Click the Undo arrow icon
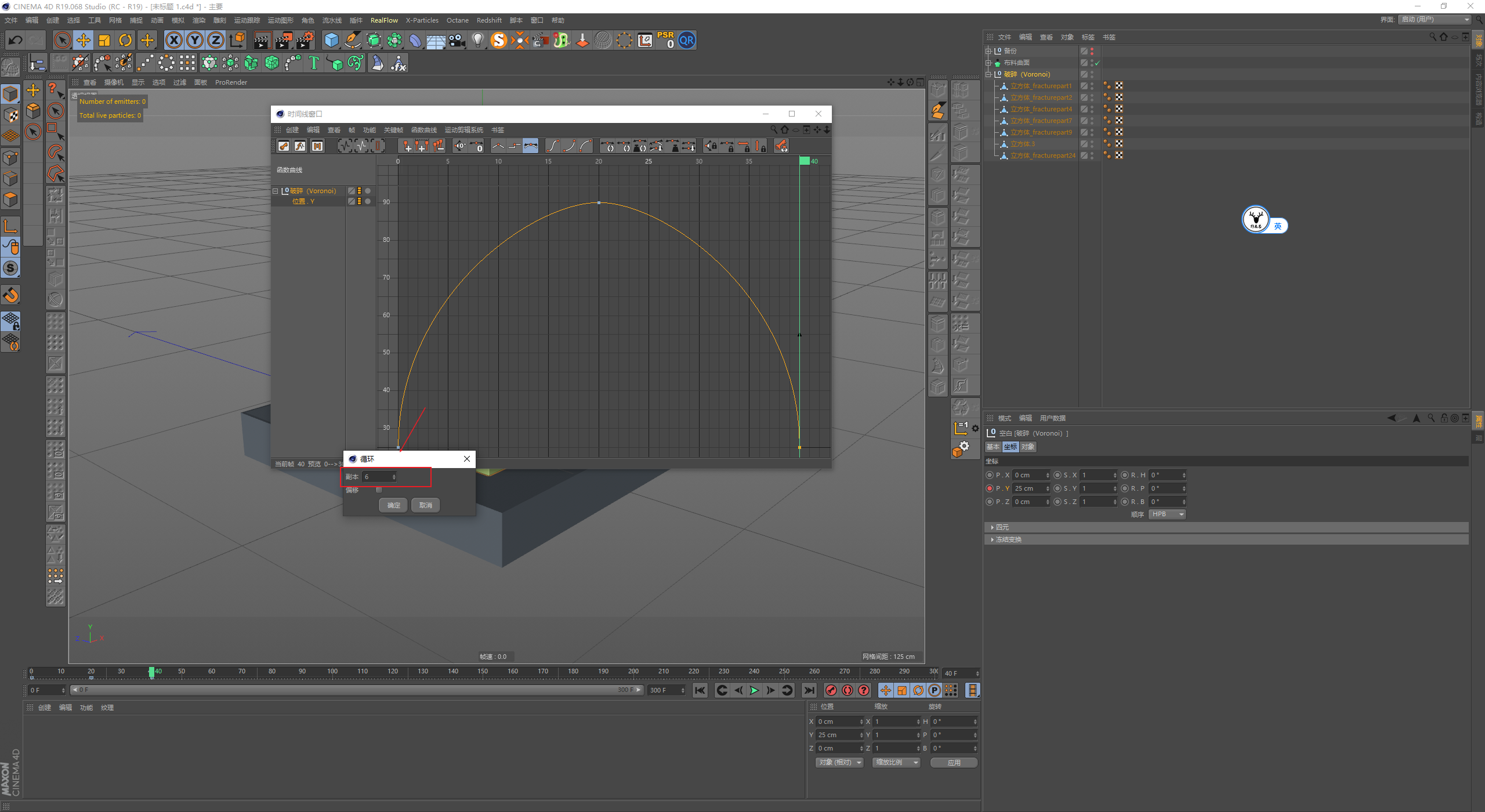The width and height of the screenshot is (1485, 812). [16, 40]
